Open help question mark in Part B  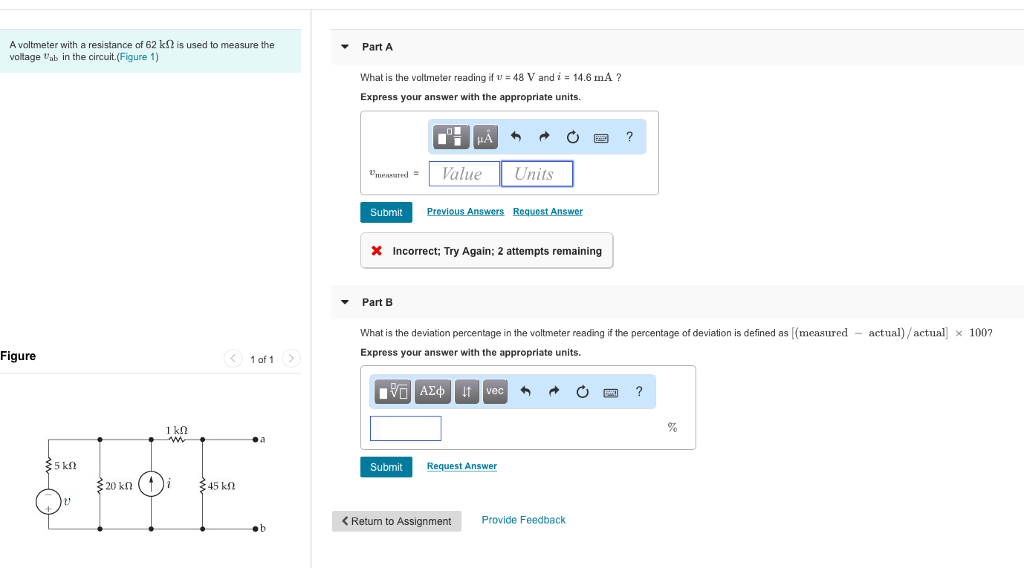(x=639, y=392)
